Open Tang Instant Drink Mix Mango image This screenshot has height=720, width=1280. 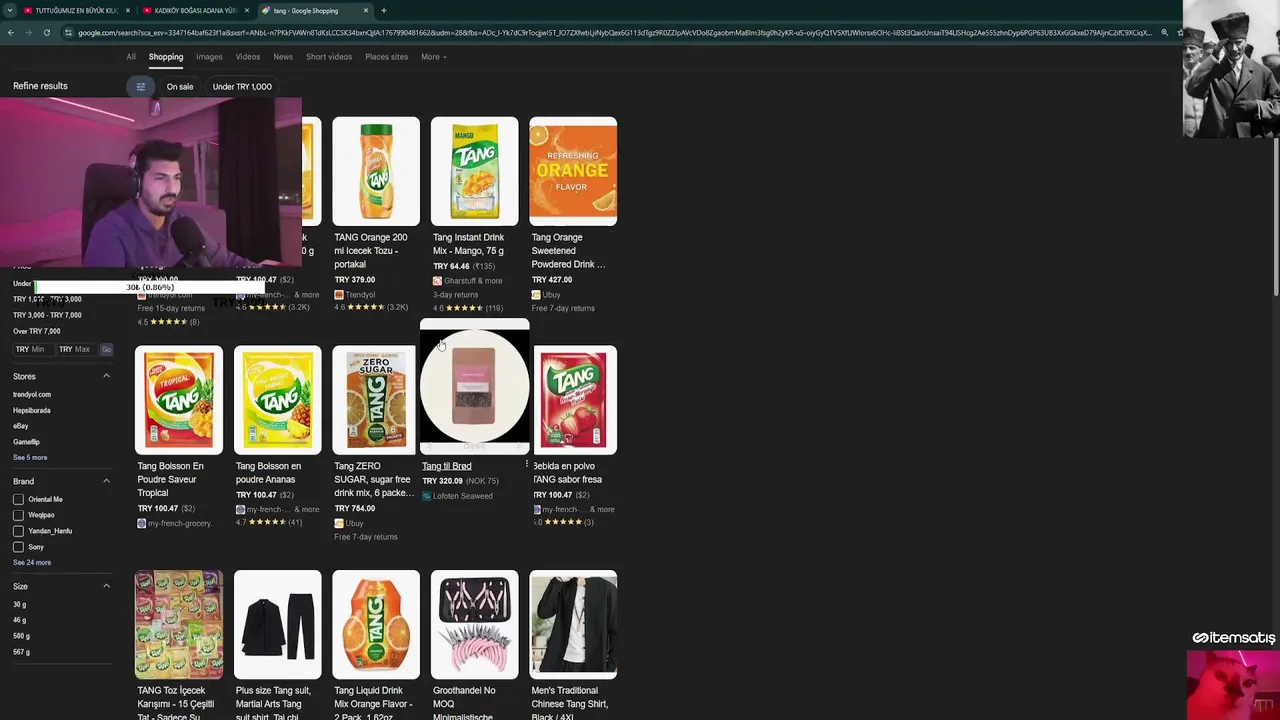click(x=474, y=171)
